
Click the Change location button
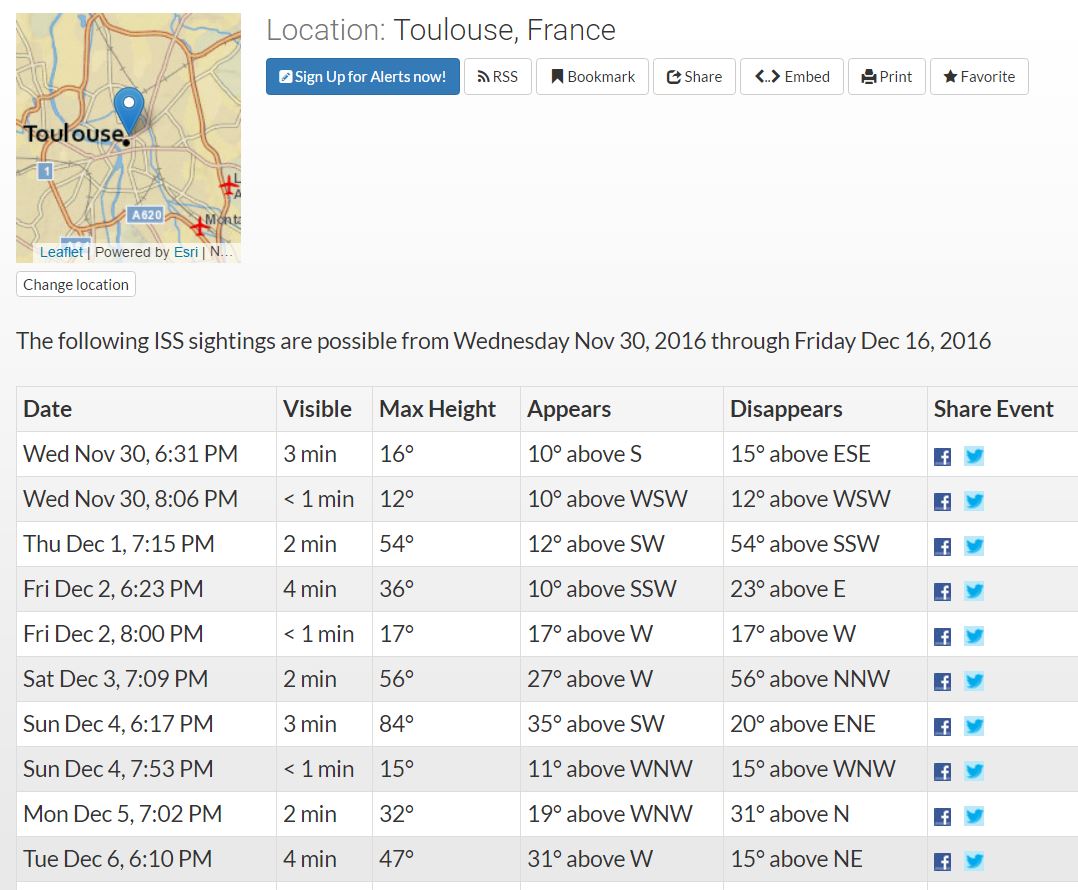tap(76, 285)
